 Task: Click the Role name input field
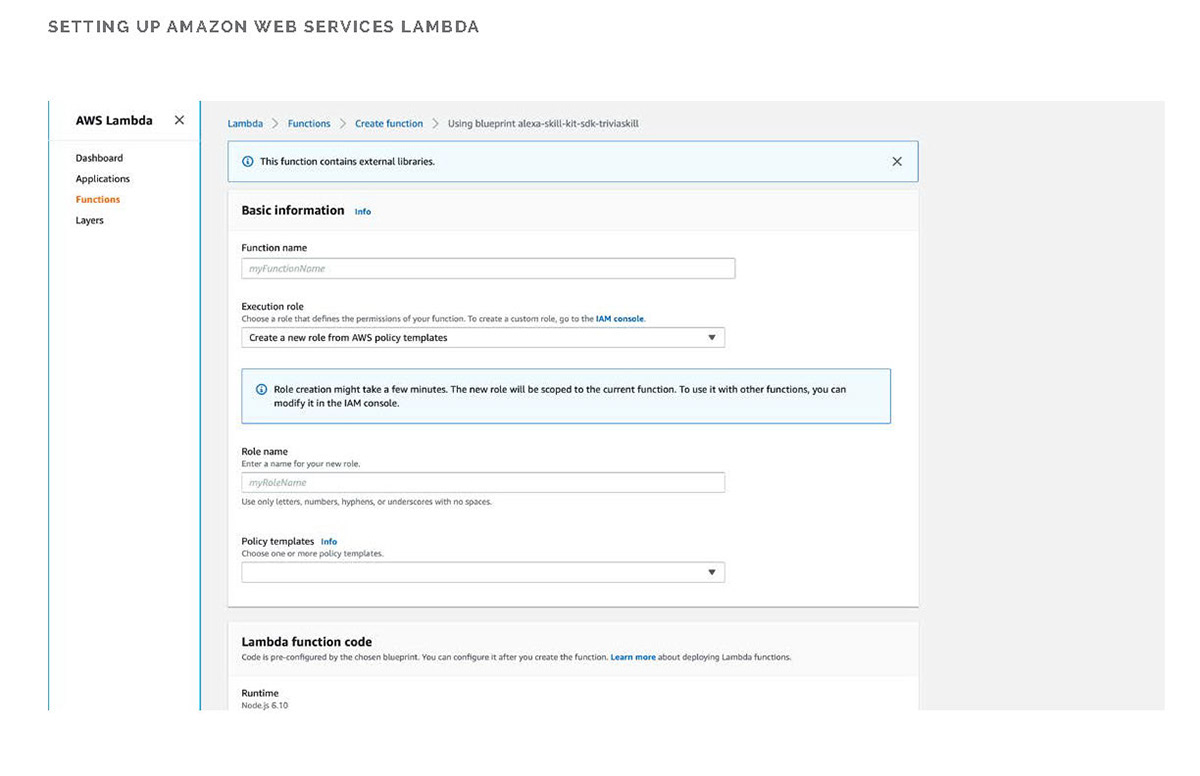click(x=483, y=483)
